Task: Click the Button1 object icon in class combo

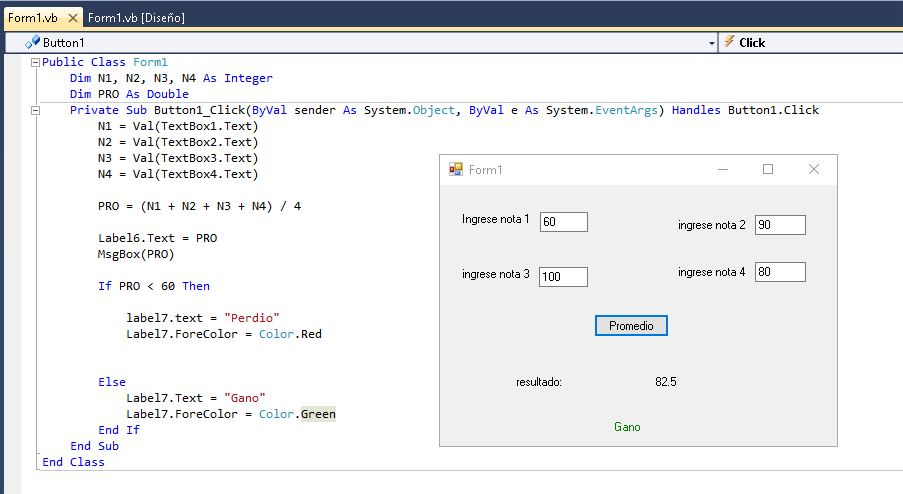Action: 32,43
